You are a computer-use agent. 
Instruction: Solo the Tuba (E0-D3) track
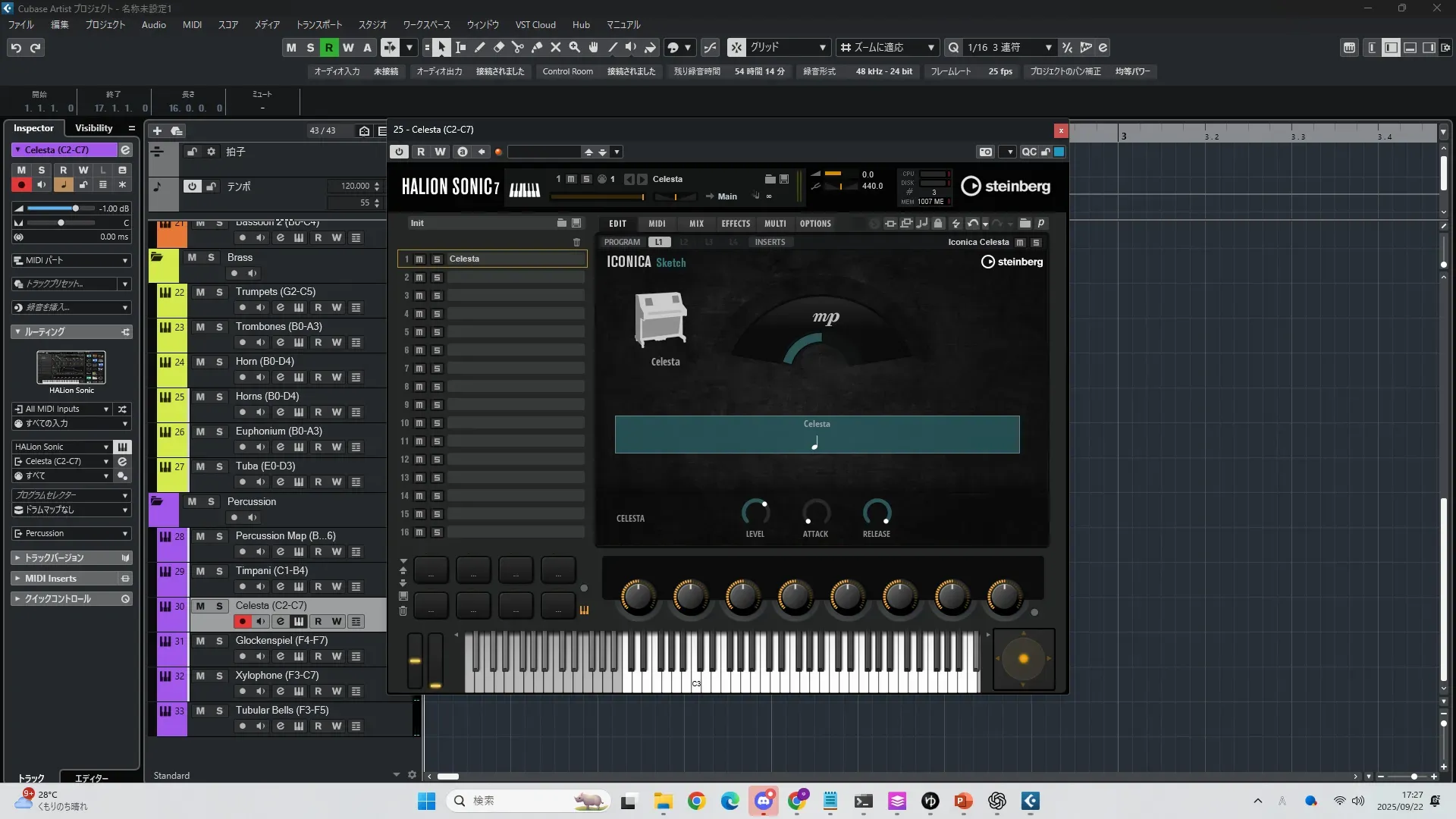tap(219, 466)
